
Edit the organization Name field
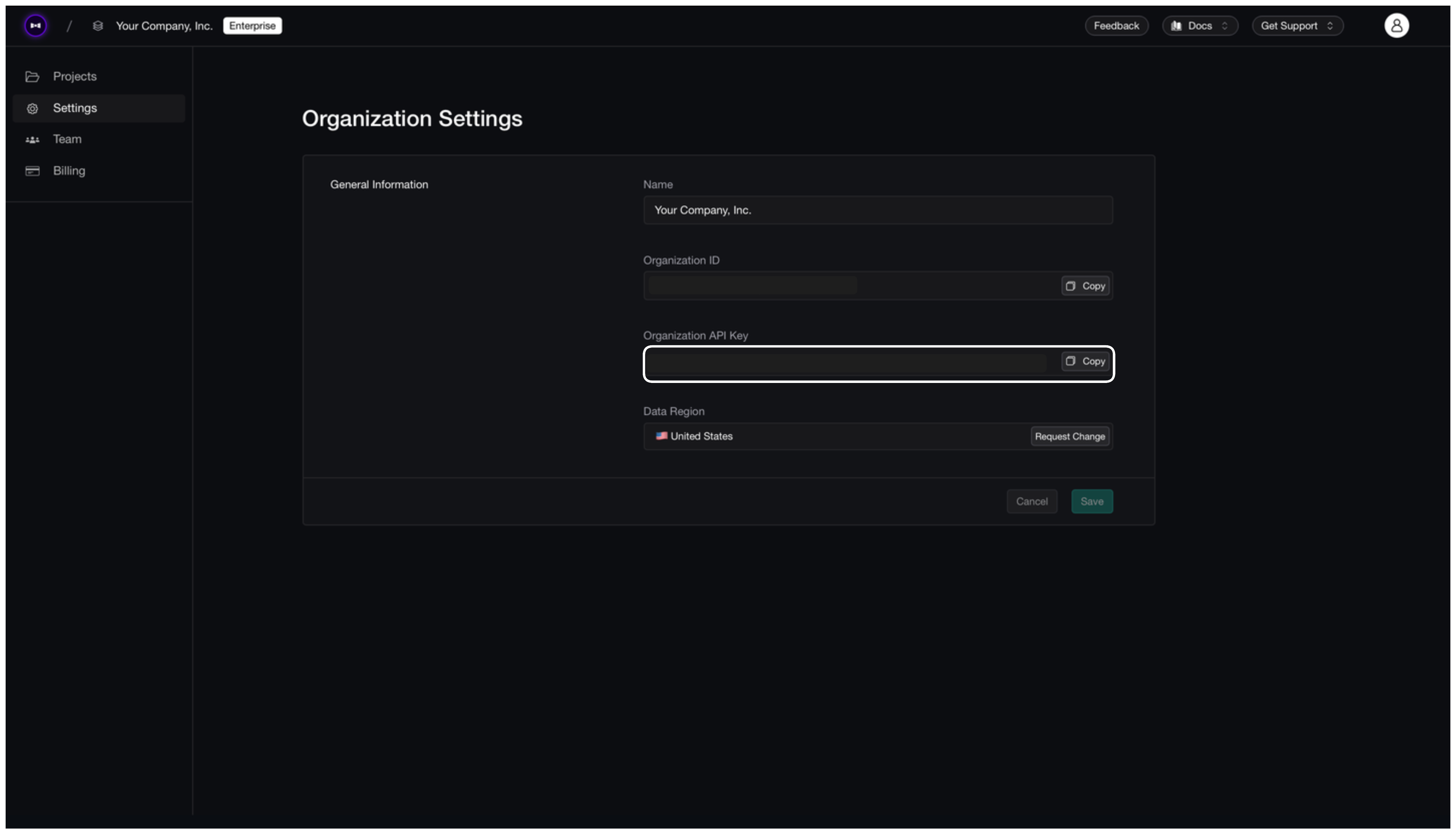click(878, 210)
